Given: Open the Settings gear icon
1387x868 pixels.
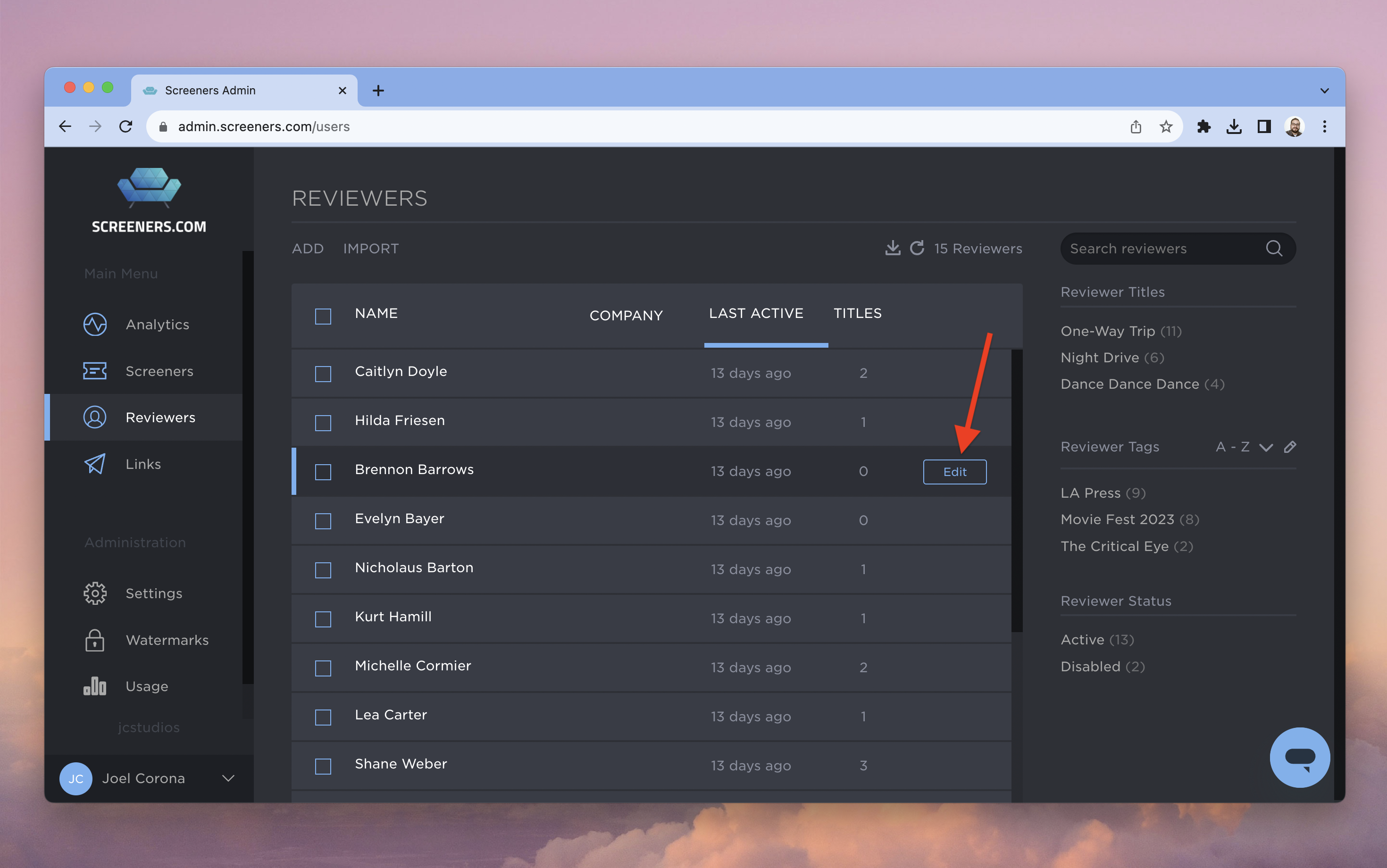Looking at the screenshot, I should [x=95, y=593].
